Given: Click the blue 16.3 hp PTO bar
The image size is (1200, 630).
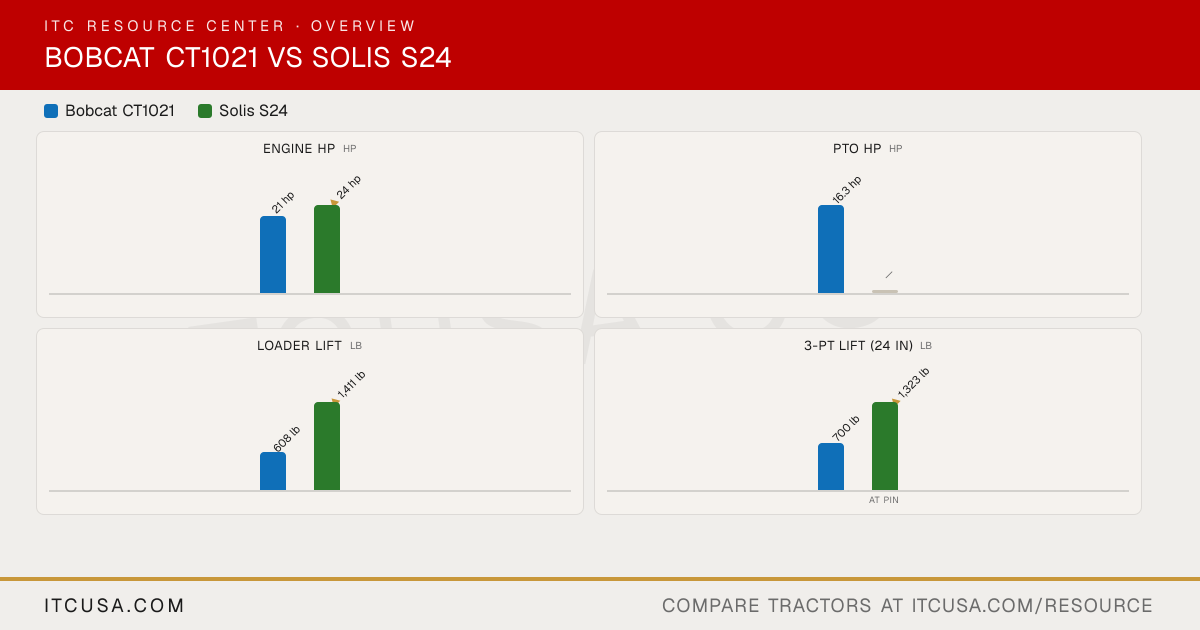Looking at the screenshot, I should point(831,249).
